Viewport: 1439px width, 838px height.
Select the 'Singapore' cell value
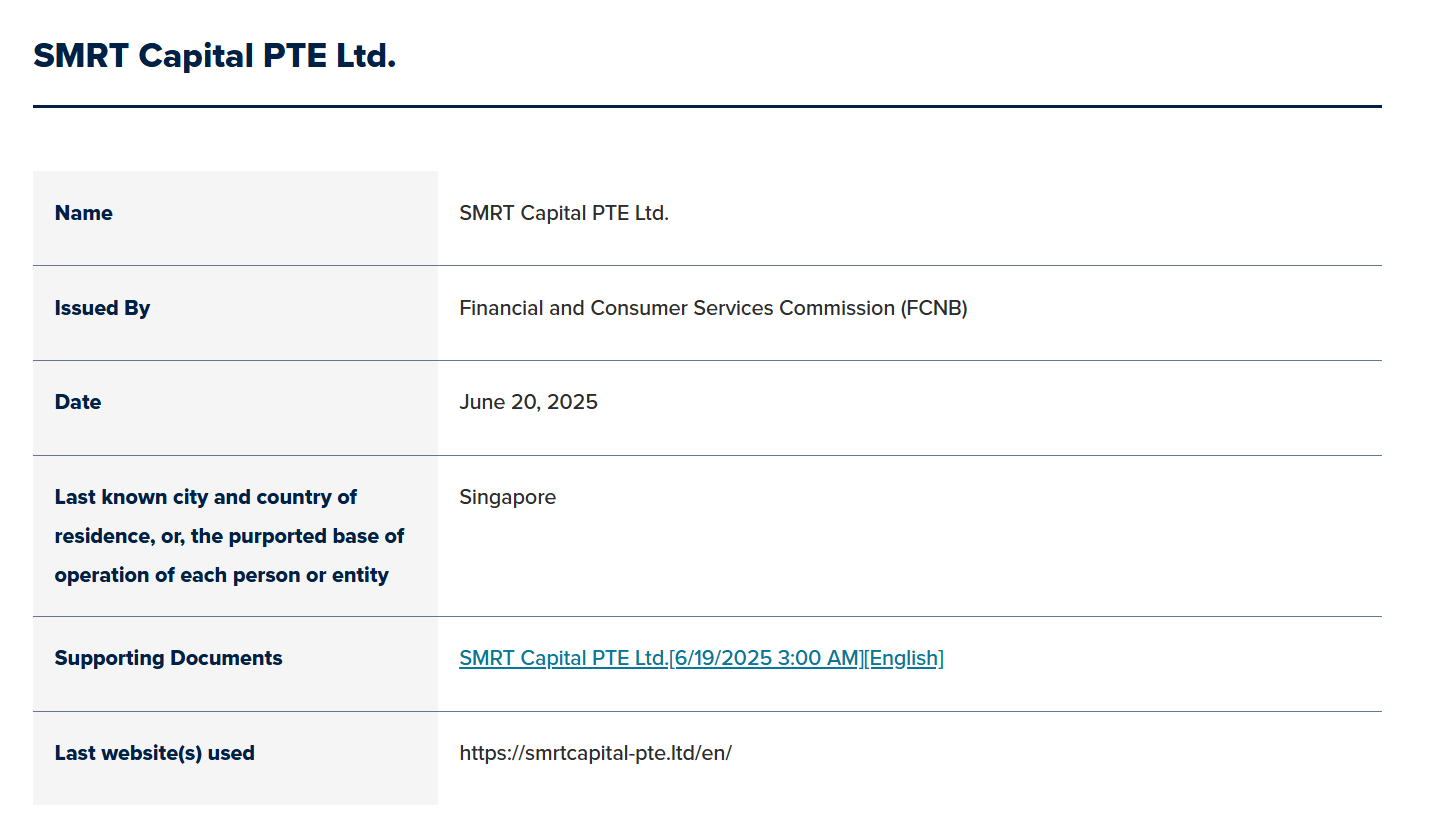[507, 497]
